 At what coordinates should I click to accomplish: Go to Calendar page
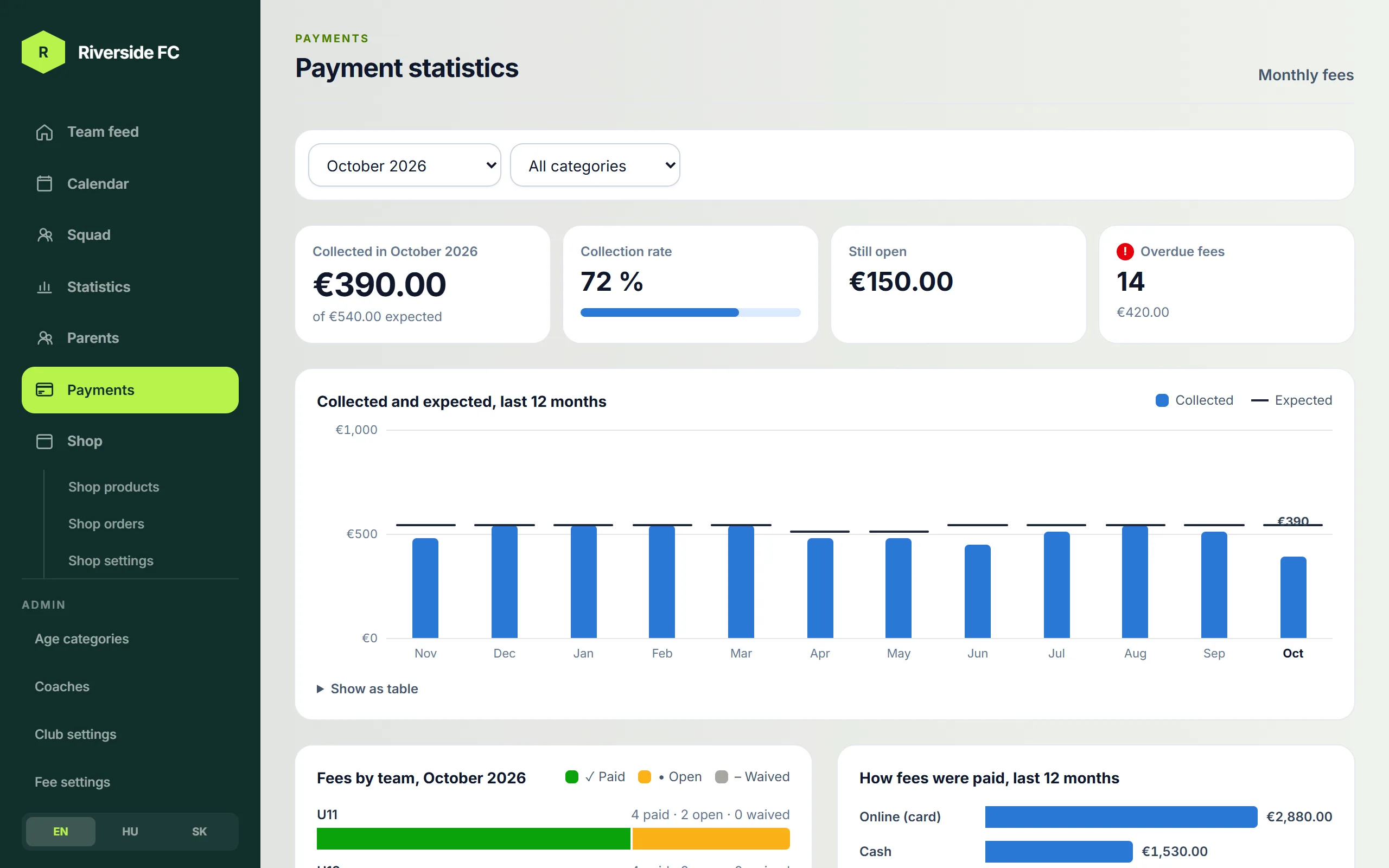[x=130, y=184]
